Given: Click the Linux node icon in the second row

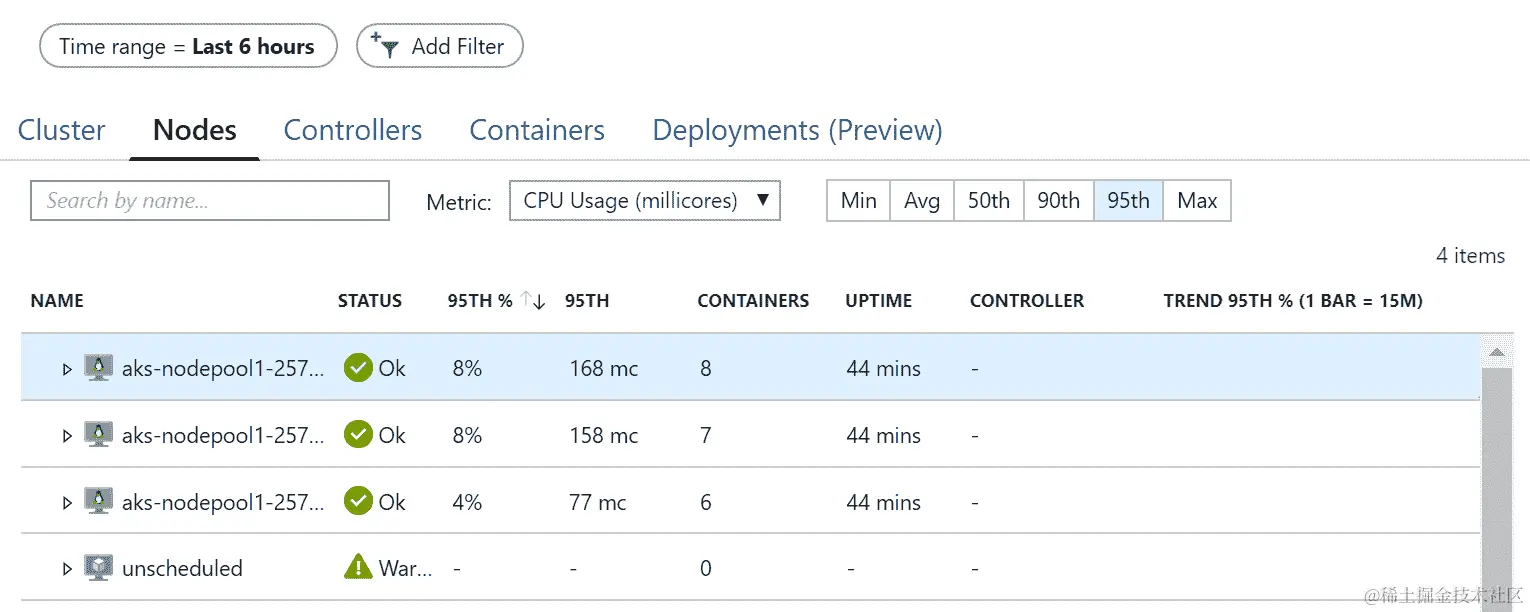Looking at the screenshot, I should tap(98, 435).
